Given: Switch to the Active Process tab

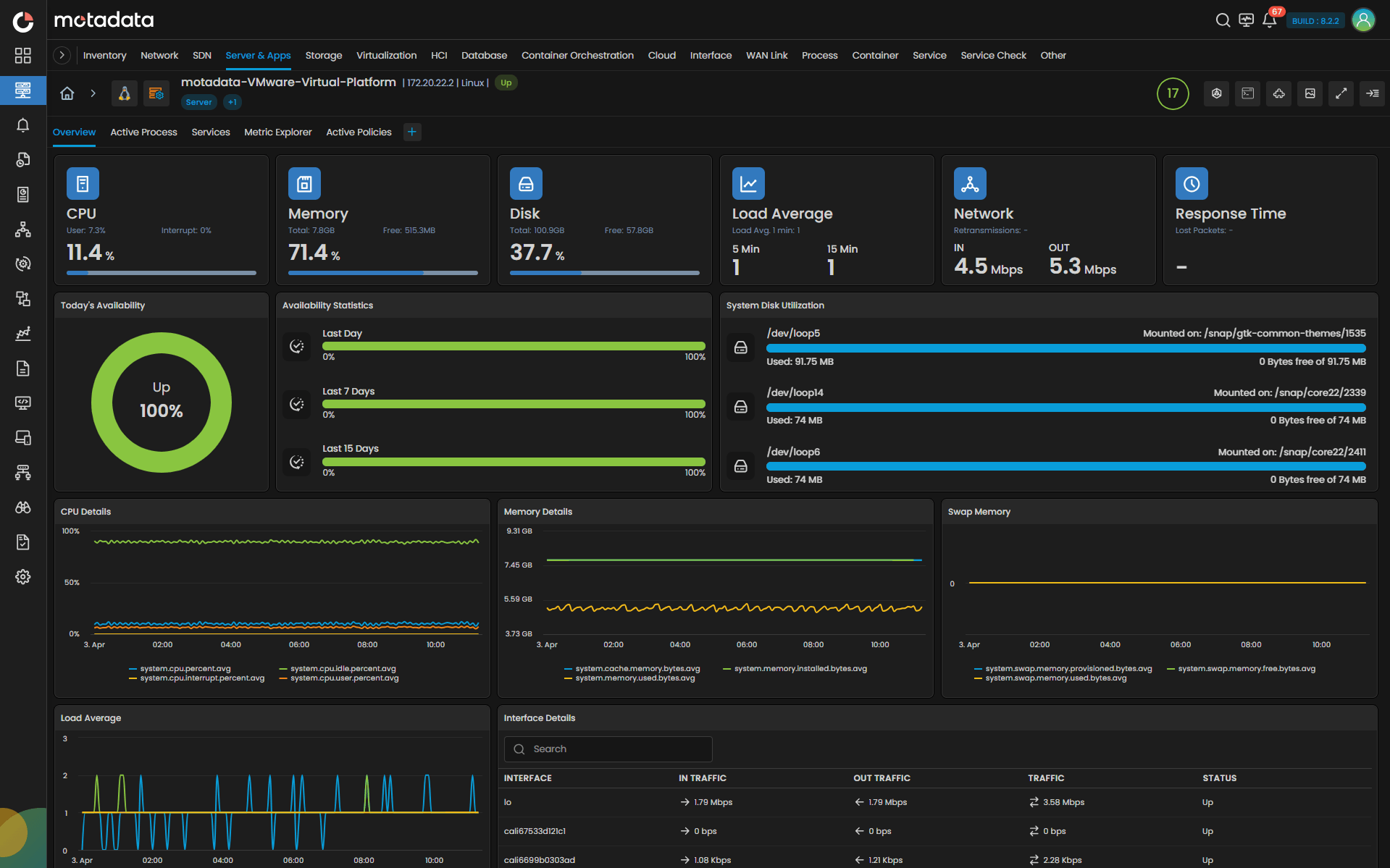Looking at the screenshot, I should pos(143,132).
